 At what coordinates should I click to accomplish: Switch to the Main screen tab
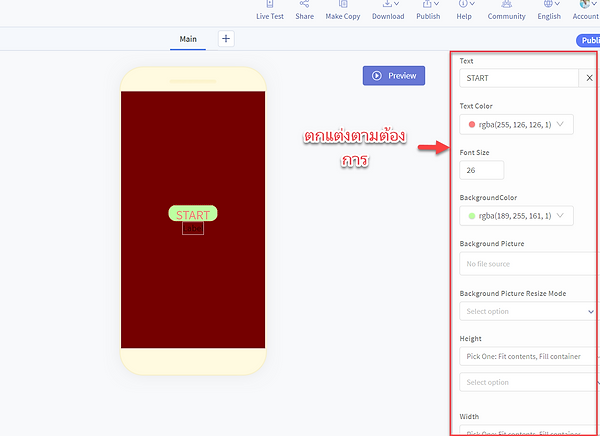click(188, 39)
